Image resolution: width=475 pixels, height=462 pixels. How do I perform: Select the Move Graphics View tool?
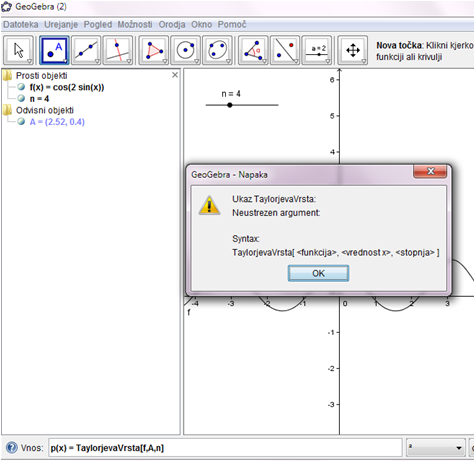353,50
